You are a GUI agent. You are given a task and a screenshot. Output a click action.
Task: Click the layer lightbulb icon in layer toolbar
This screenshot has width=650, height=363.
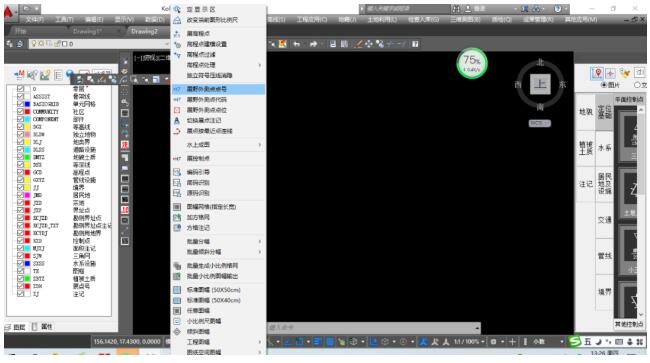pyautogui.click(x=34, y=44)
